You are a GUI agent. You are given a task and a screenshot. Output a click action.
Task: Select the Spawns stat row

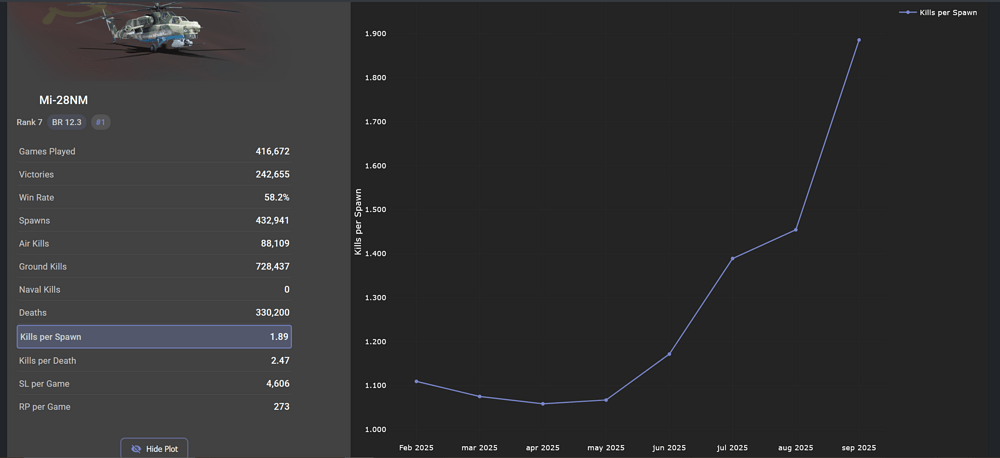tap(154, 220)
